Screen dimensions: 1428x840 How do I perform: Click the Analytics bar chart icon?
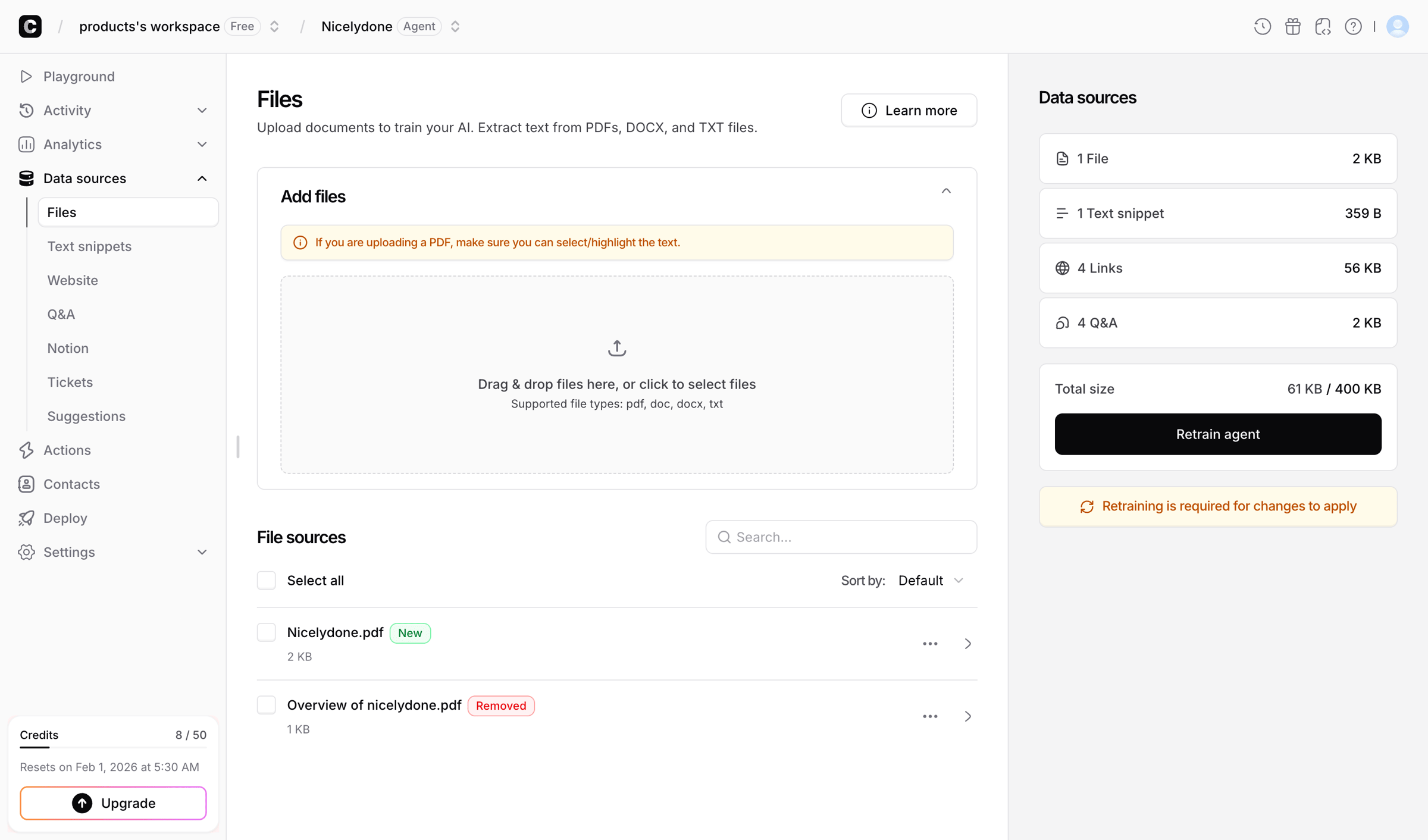tap(26, 144)
